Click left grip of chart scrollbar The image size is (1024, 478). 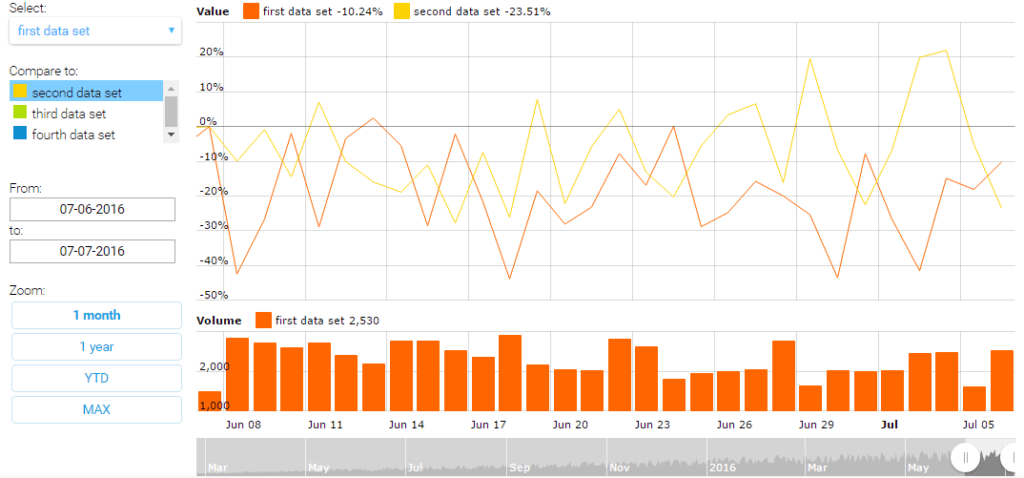[x=965, y=458]
